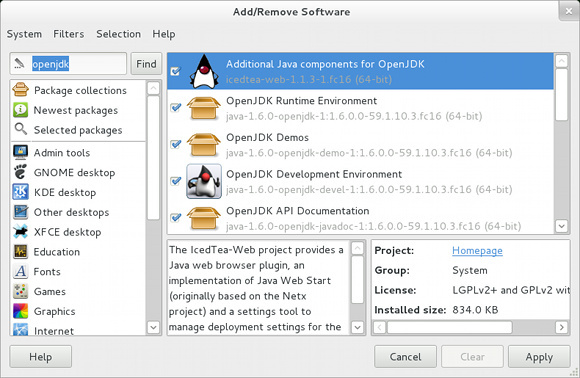Click the Newest packages info icon
The image size is (580, 378).
click(x=20, y=110)
